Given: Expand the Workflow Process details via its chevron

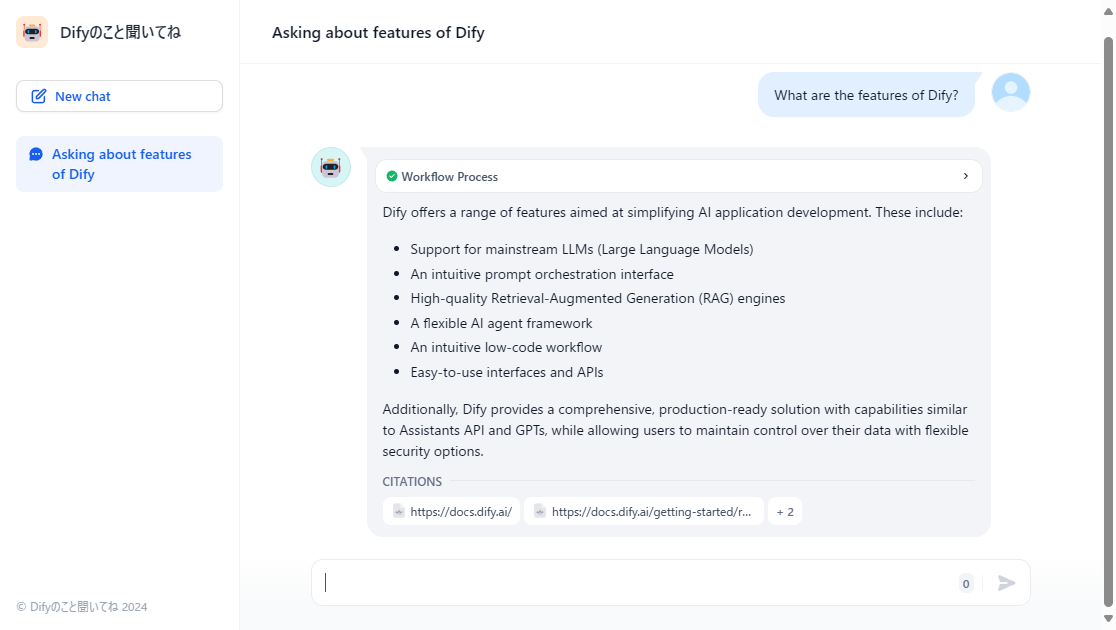Looking at the screenshot, I should (966, 175).
